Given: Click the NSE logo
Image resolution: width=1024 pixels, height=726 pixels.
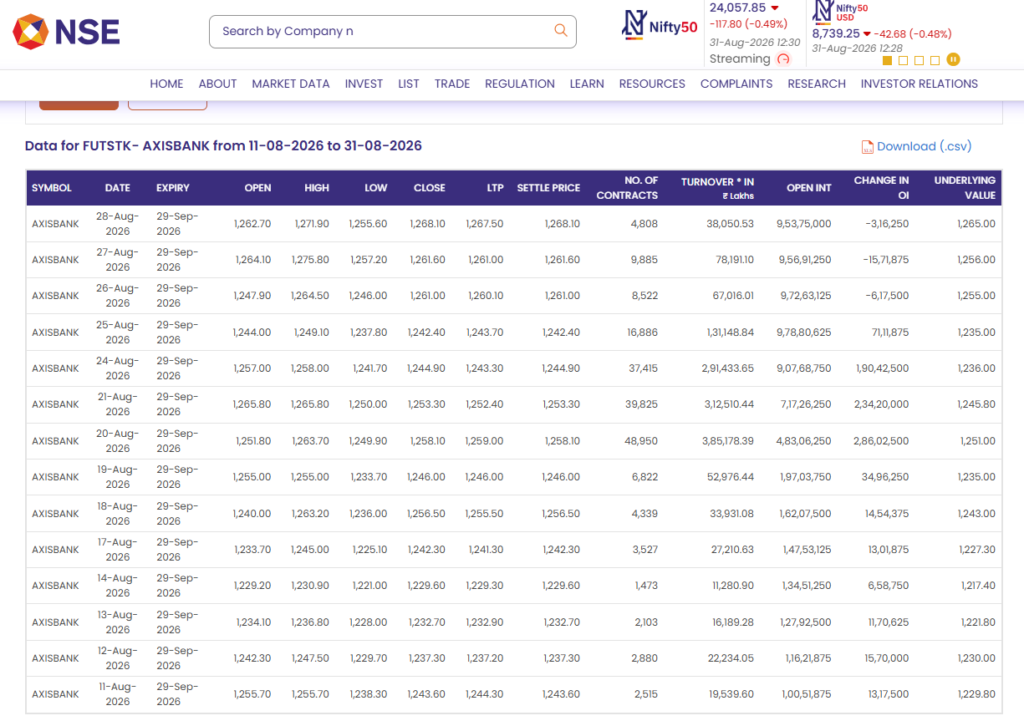Looking at the screenshot, I should pos(67,31).
